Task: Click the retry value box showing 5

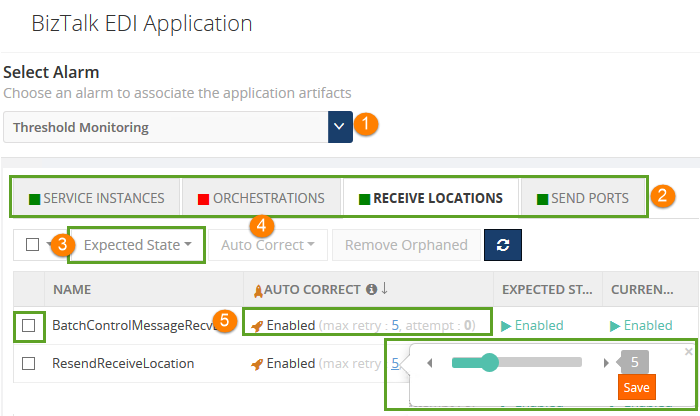Action: [x=634, y=362]
